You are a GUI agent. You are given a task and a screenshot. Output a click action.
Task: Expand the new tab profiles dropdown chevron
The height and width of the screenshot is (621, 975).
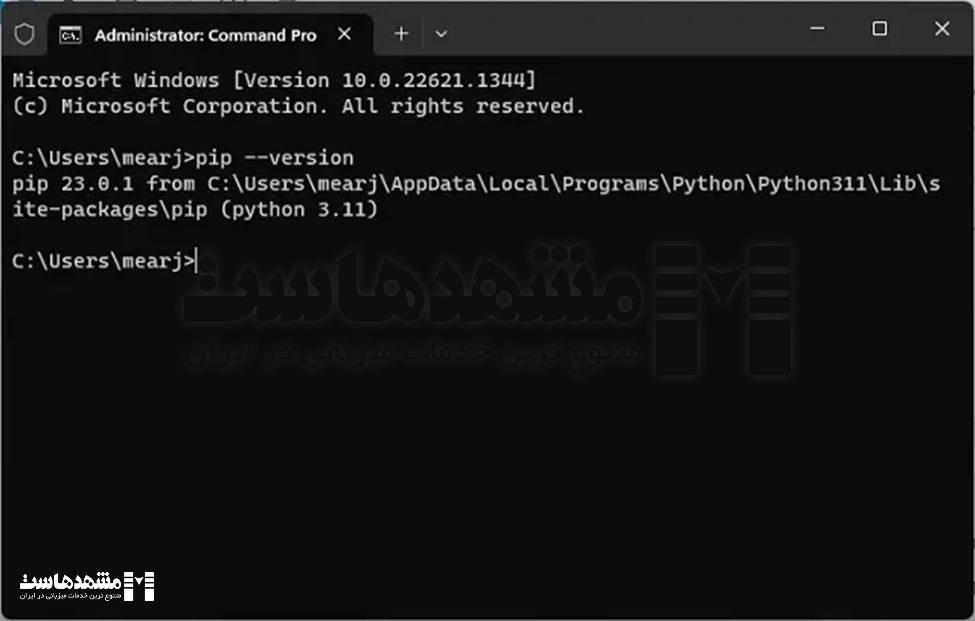441,34
